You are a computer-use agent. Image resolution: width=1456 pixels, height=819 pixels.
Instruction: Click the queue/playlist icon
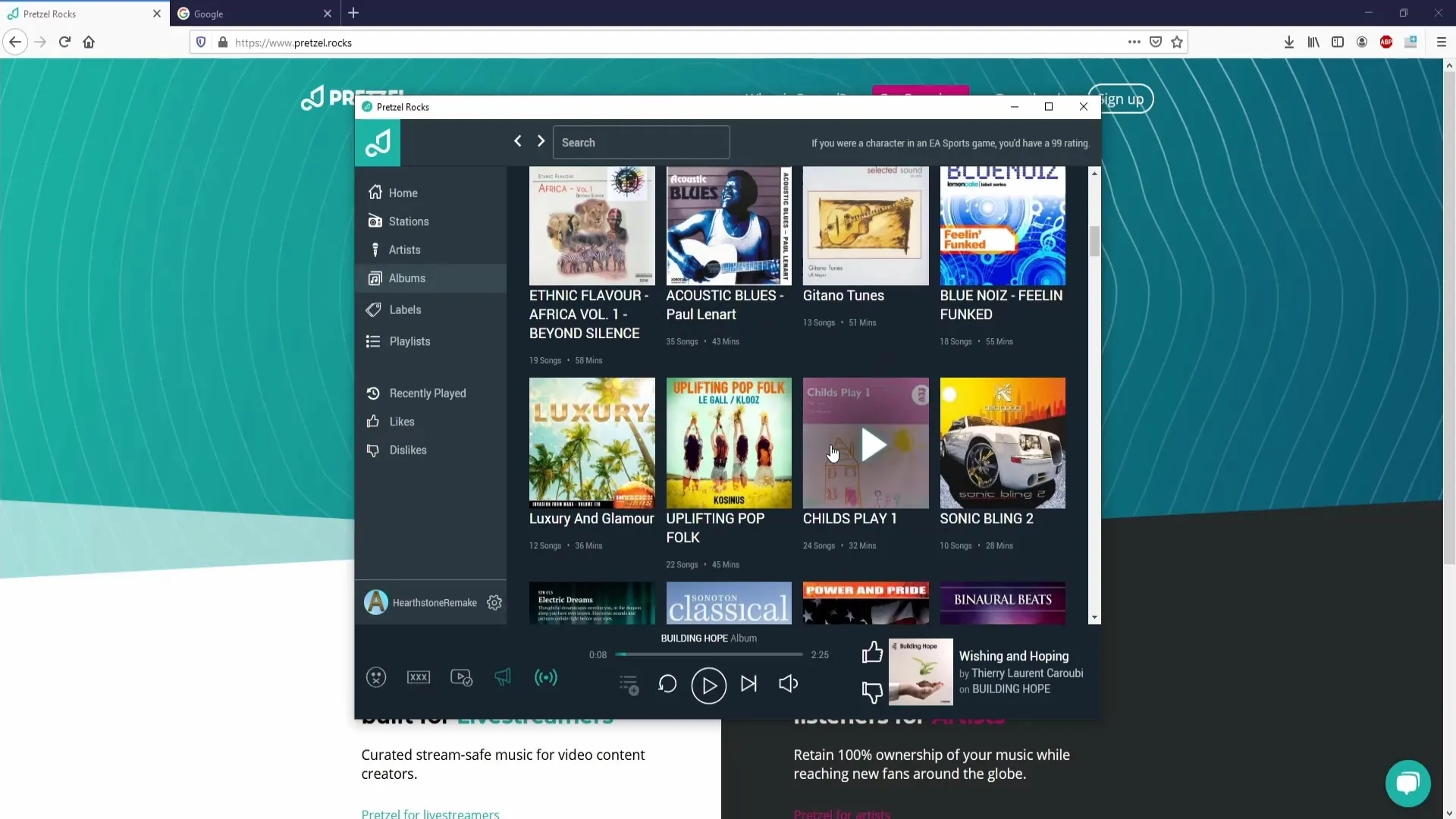coord(627,684)
